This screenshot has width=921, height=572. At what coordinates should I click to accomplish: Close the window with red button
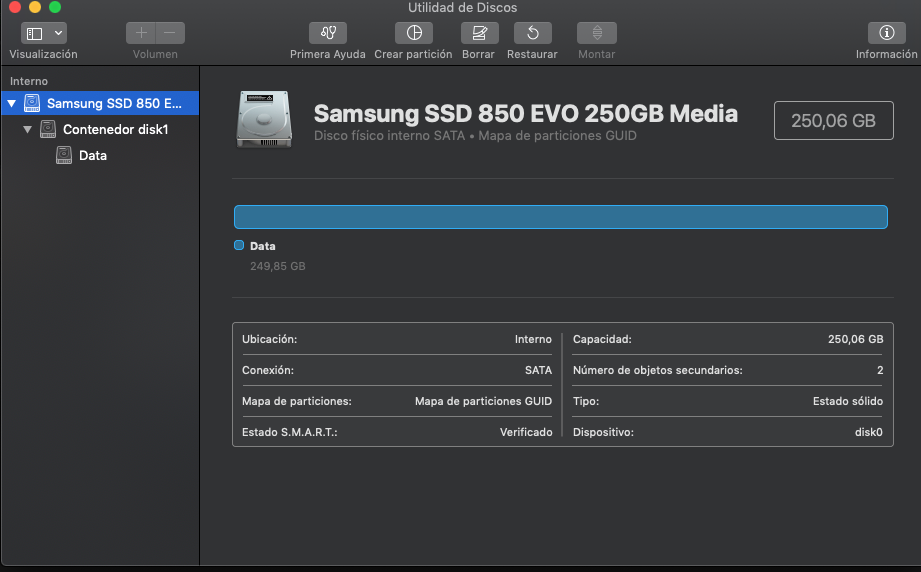click(15, 7)
